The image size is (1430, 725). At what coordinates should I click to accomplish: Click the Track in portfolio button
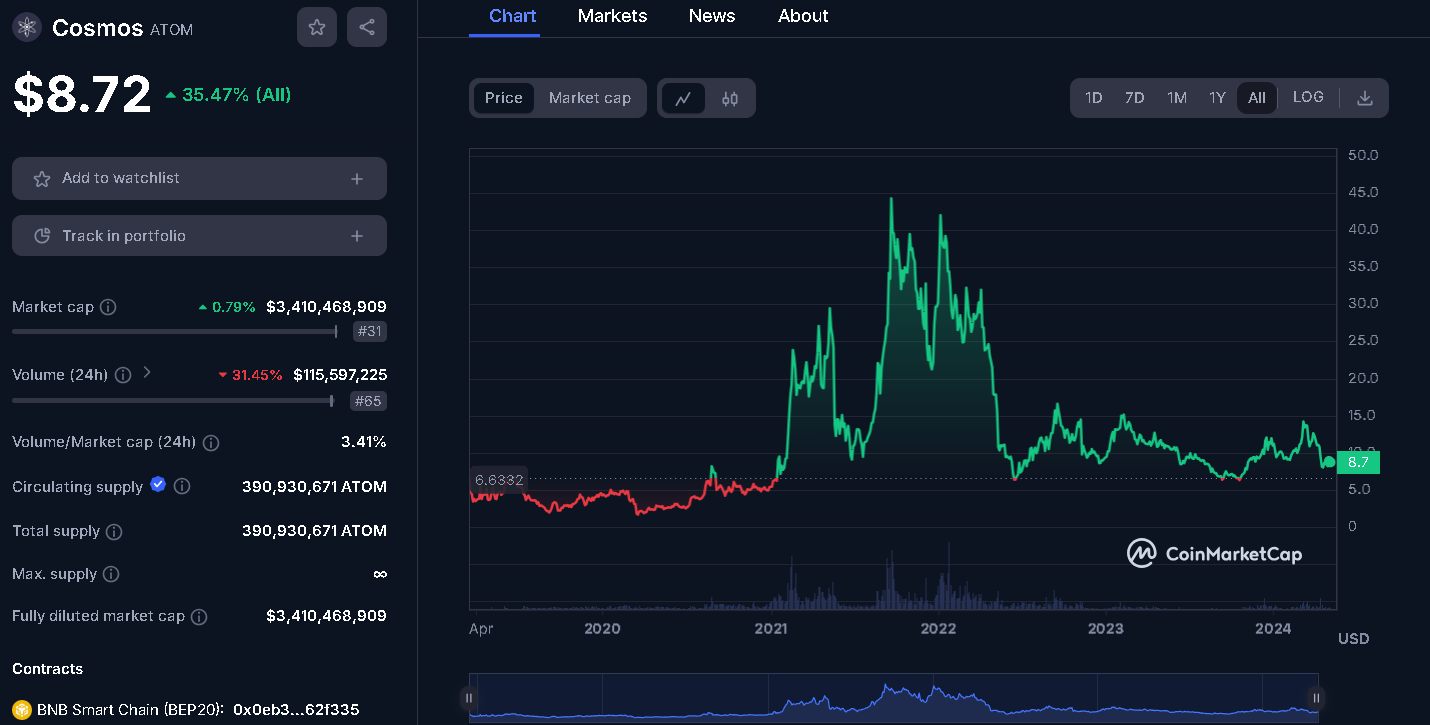199,236
